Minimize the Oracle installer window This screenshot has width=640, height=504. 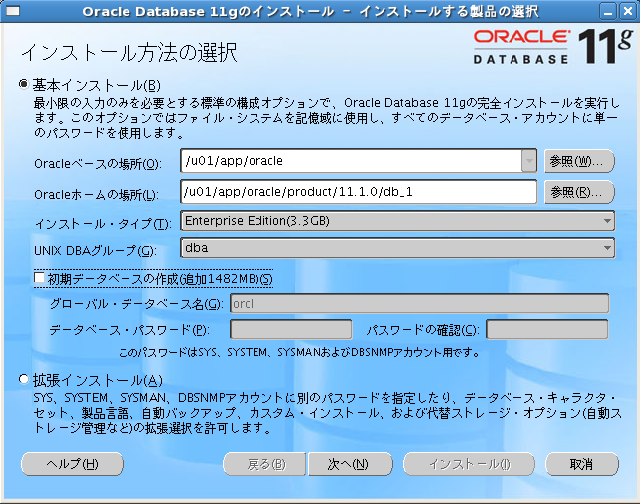click(x=607, y=11)
